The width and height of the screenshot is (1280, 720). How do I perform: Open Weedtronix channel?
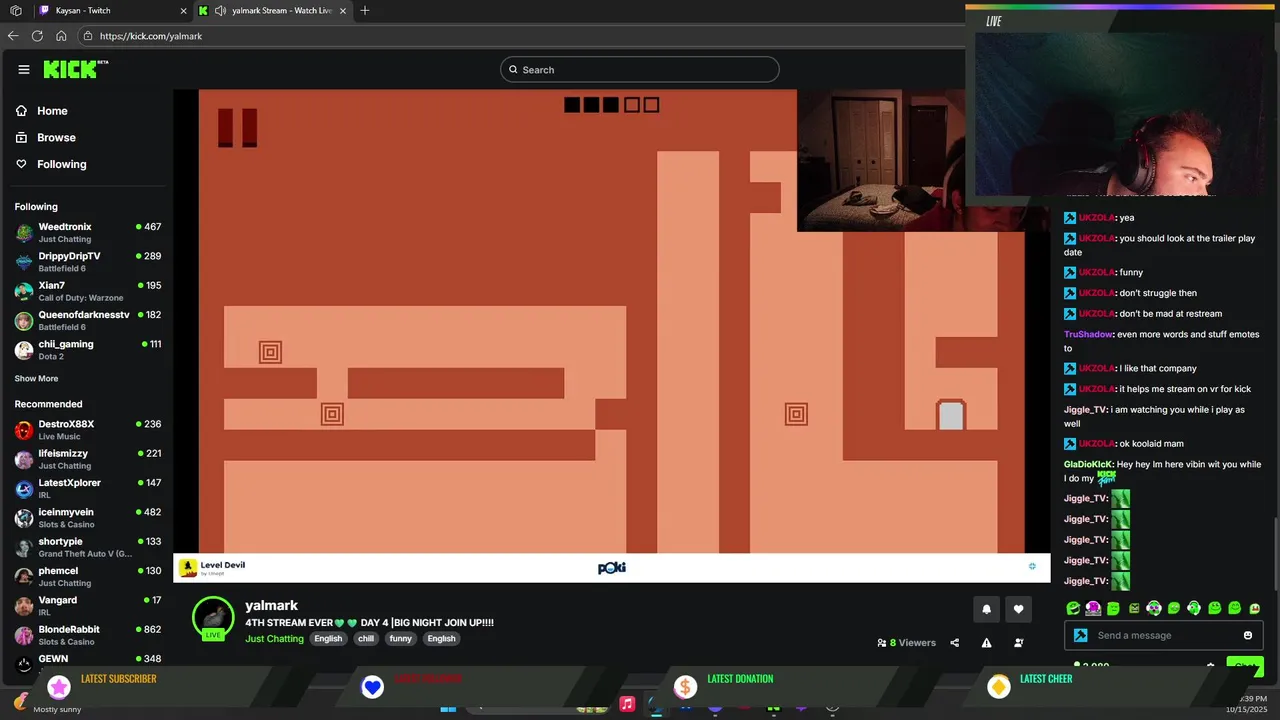[x=88, y=232]
